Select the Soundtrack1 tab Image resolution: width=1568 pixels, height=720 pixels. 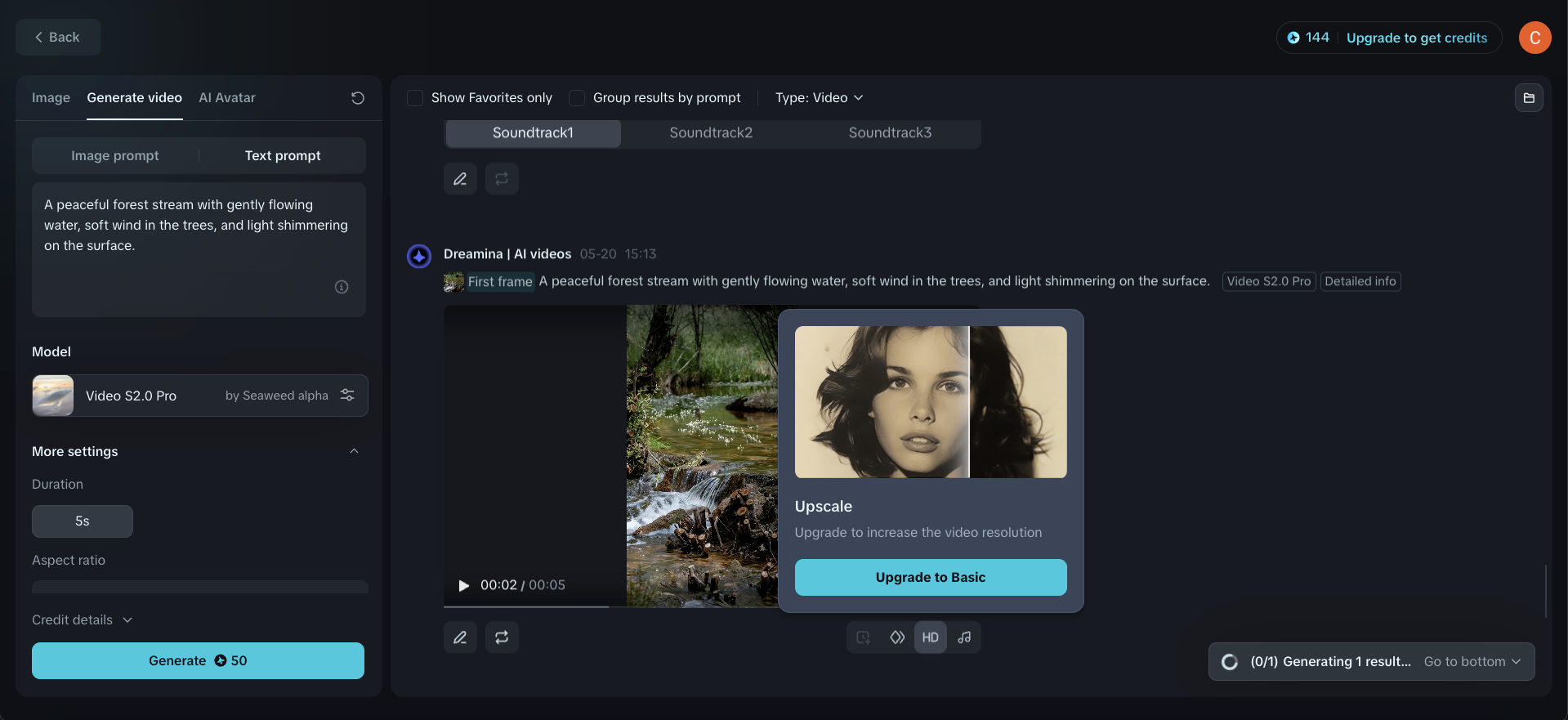tap(533, 133)
